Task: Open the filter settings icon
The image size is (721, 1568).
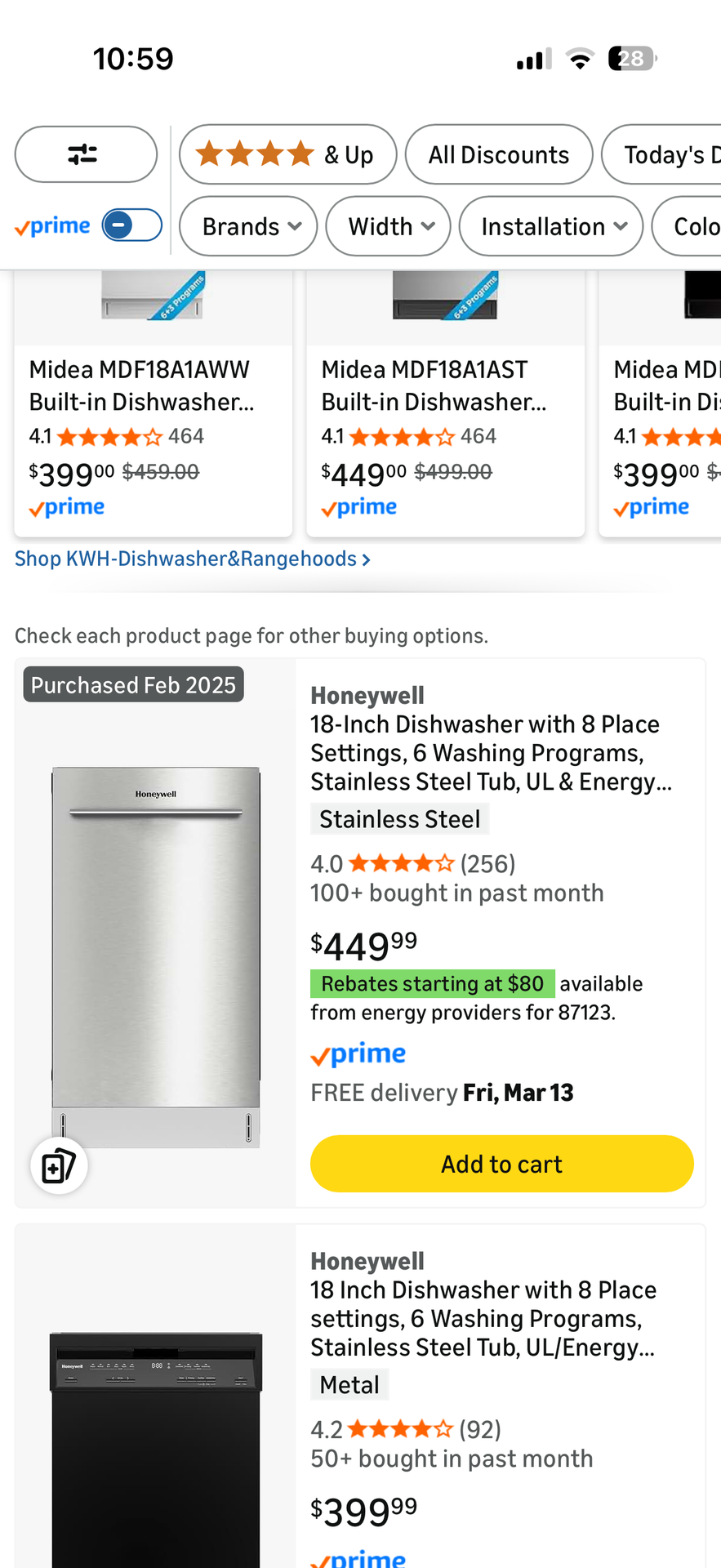Action: click(x=85, y=154)
